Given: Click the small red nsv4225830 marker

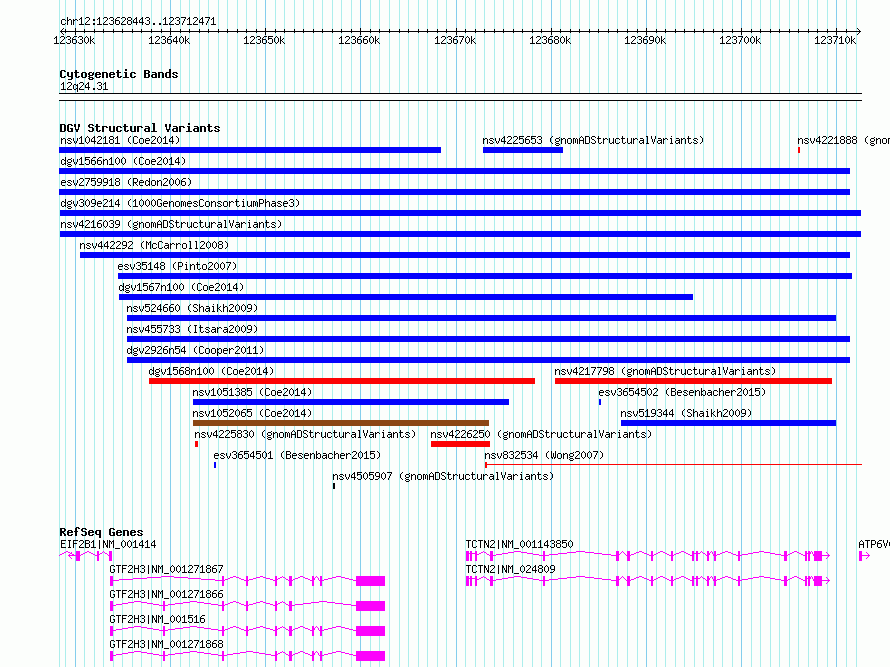Looking at the screenshot, I should click(x=196, y=444).
